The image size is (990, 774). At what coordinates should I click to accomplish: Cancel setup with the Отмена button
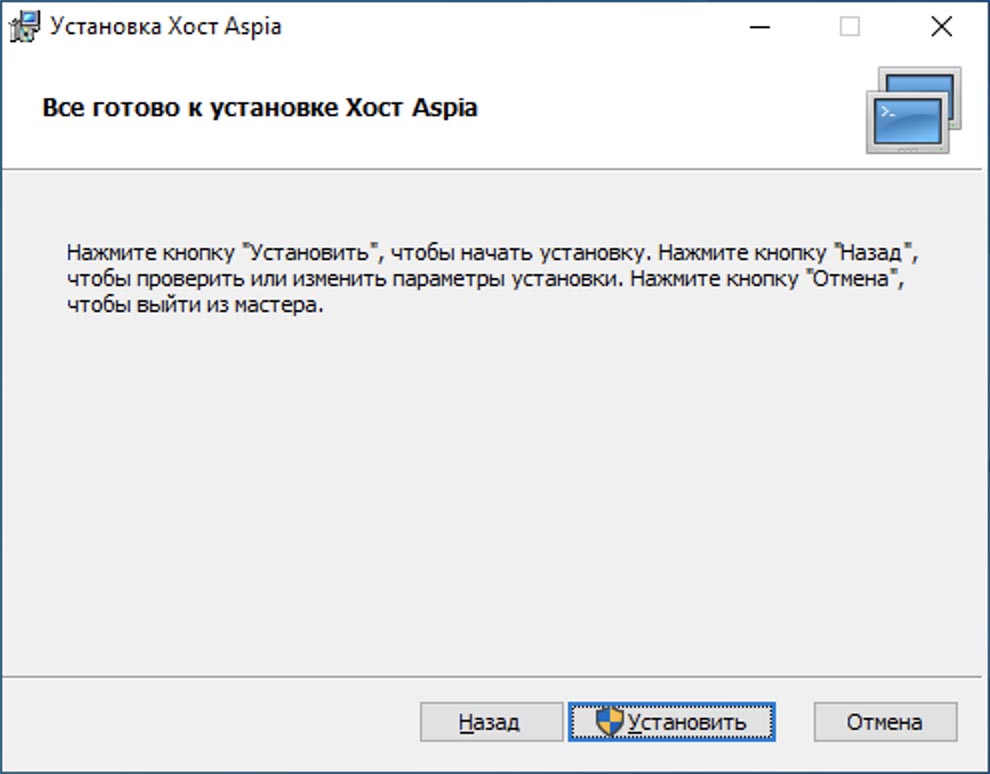tap(885, 722)
